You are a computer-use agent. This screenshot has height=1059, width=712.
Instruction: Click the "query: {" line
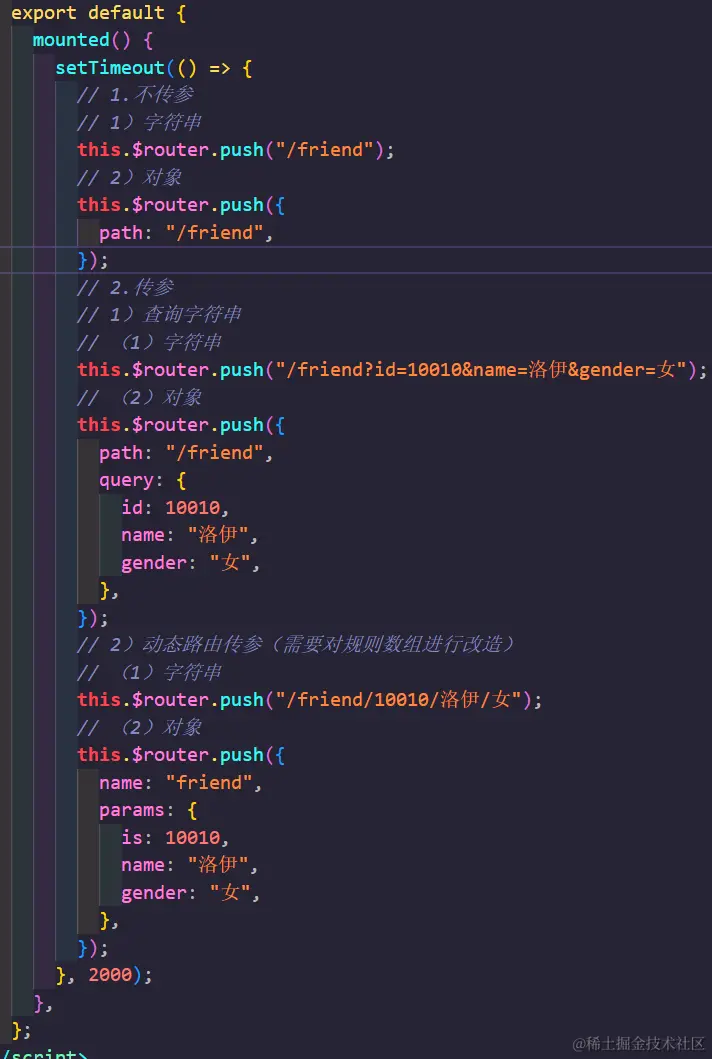[x=143, y=480]
